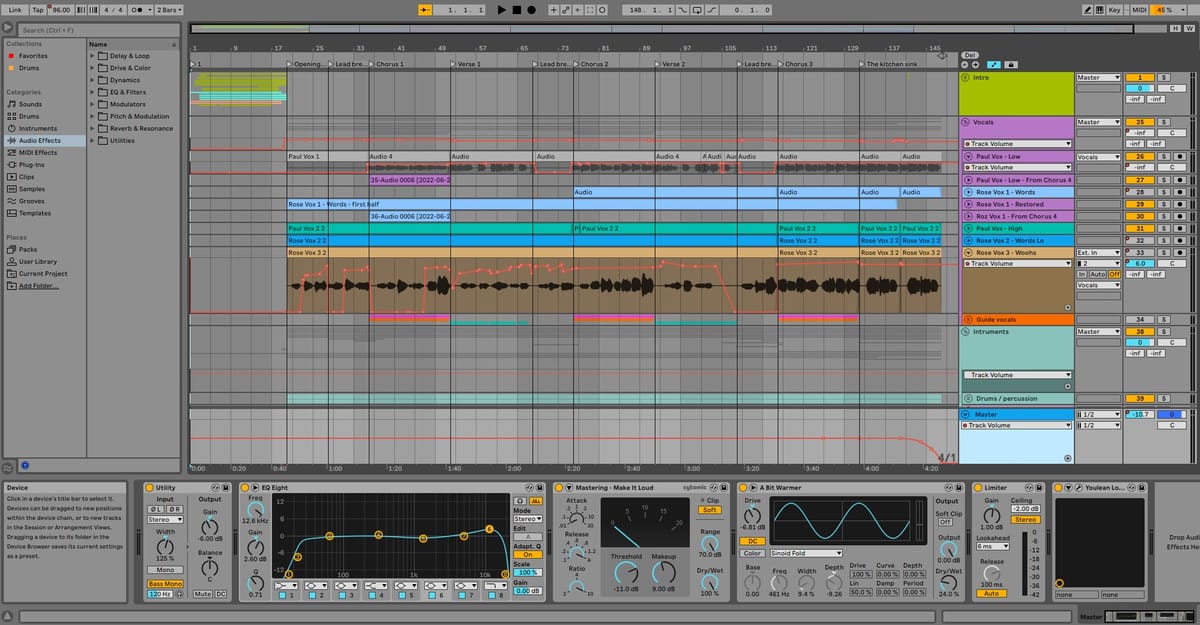Jump to Next Locator arrow
The image size is (1200, 625).
(x=977, y=65)
